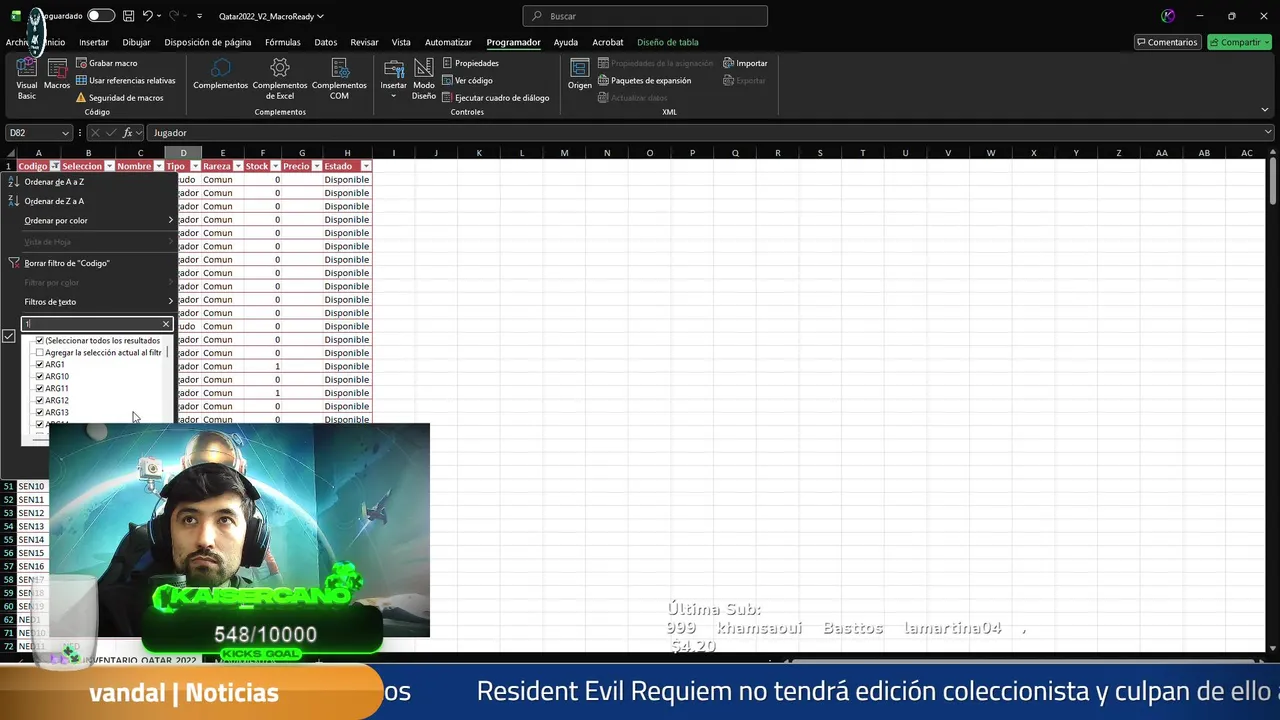Uncheck the ARG1 filter item
The image size is (1280, 720).
pos(40,365)
